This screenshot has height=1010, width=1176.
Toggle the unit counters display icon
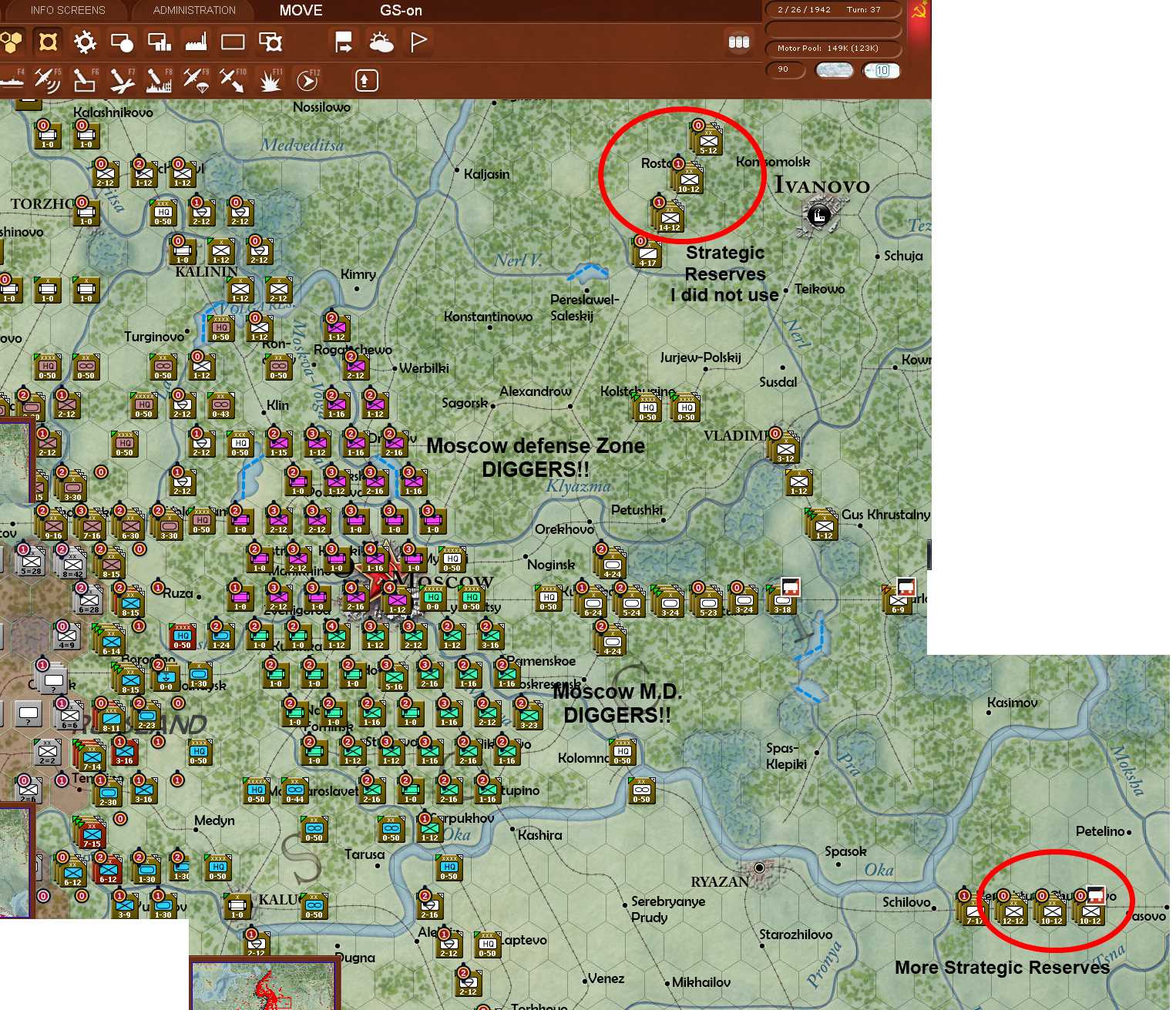(x=48, y=42)
